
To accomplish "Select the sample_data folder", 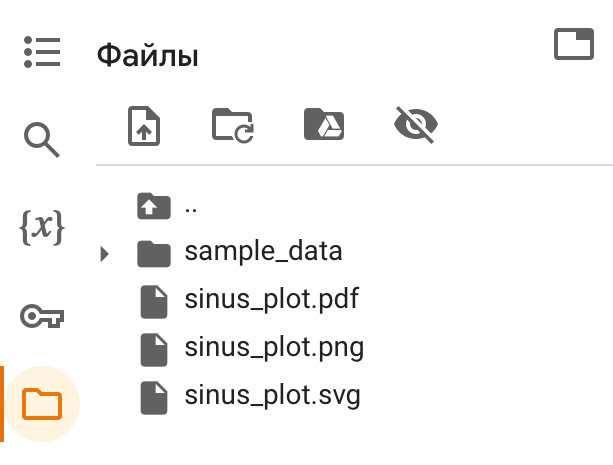I will [x=263, y=251].
